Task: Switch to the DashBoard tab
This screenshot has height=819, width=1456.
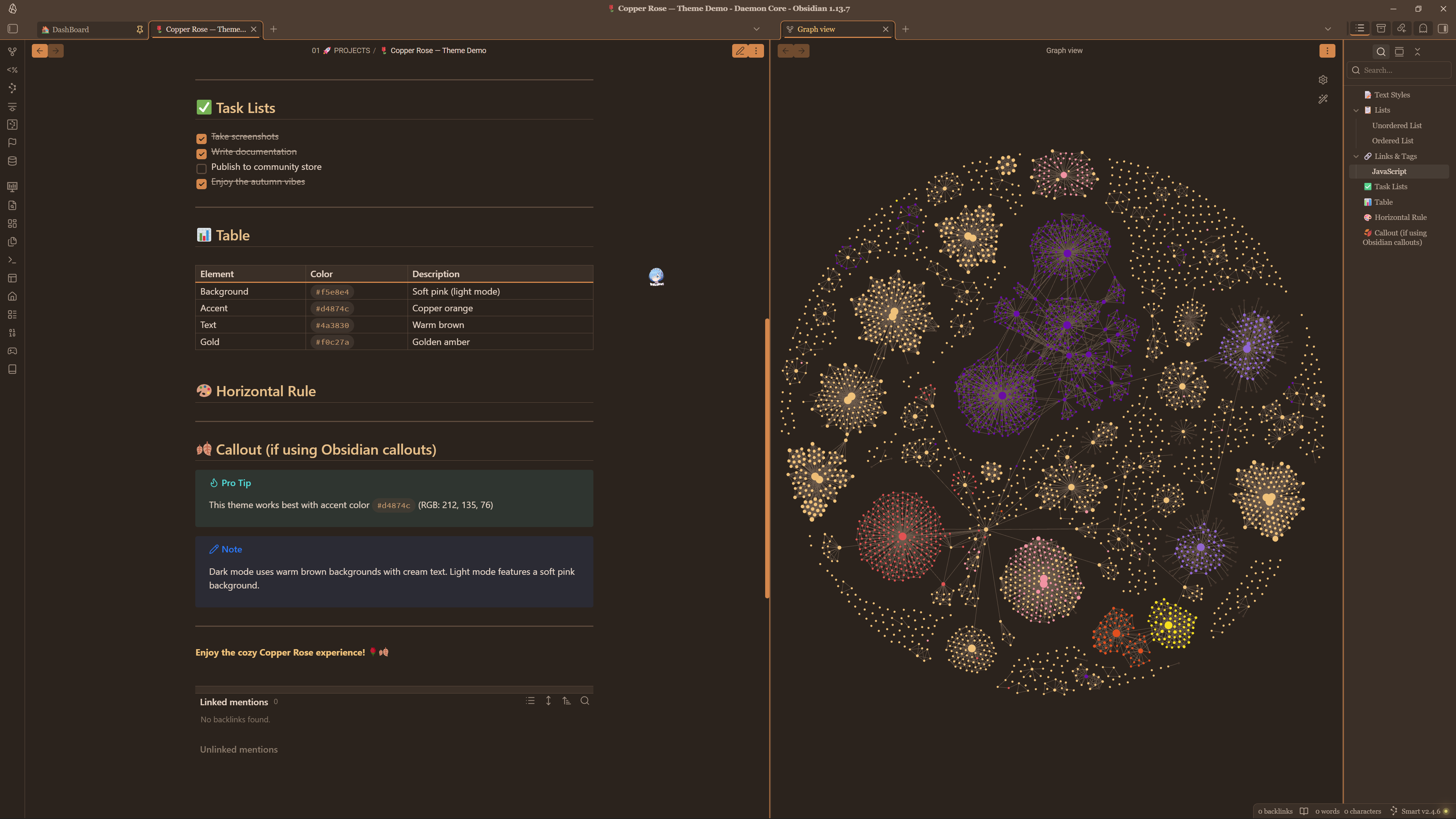Action: click(91, 30)
